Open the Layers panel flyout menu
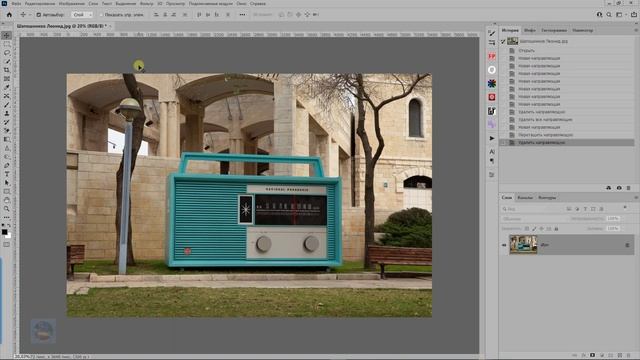This screenshot has width=640, height=360. [636, 198]
